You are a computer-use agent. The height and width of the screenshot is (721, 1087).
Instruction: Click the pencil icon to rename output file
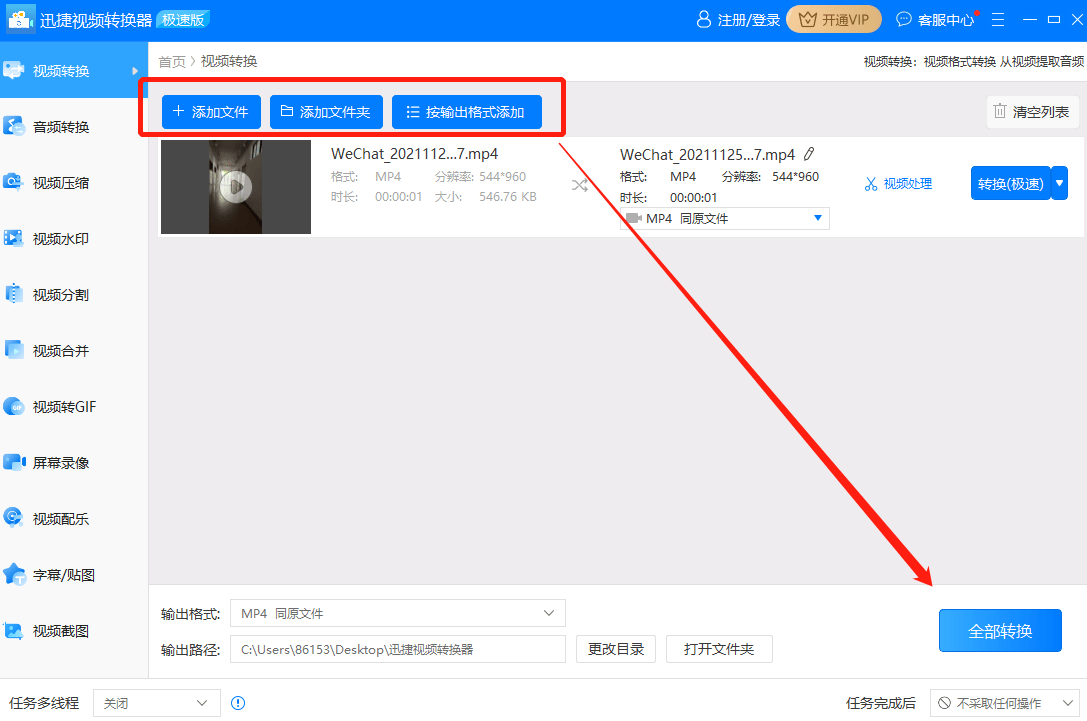(809, 154)
